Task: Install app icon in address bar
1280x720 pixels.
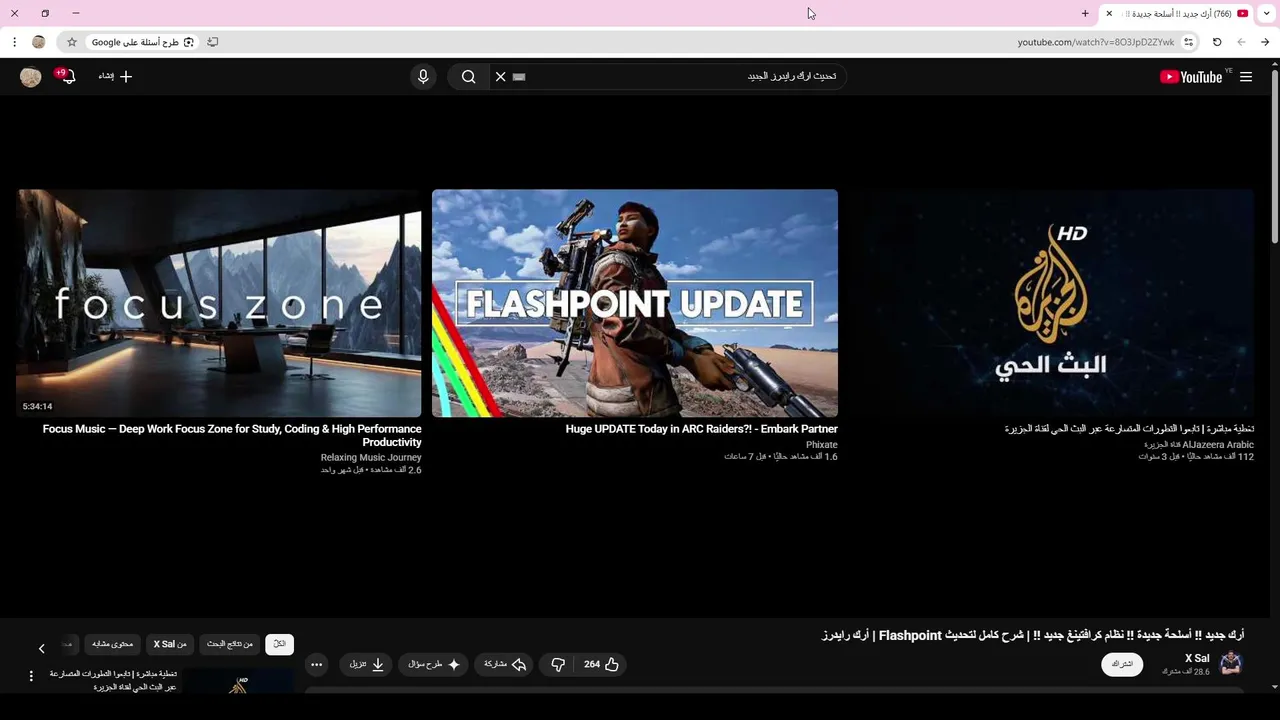Action: 213,42
